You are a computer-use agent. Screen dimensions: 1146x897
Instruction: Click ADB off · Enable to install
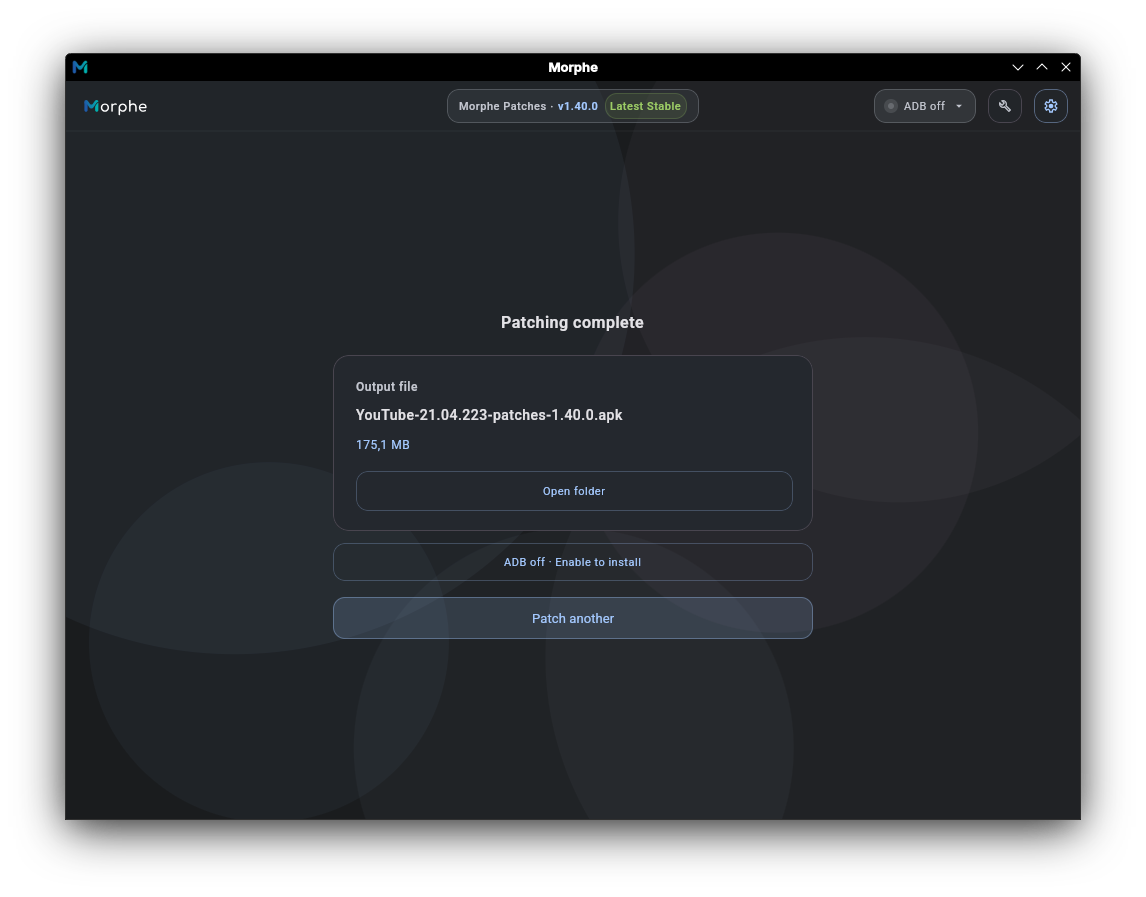pyautogui.click(x=572, y=562)
